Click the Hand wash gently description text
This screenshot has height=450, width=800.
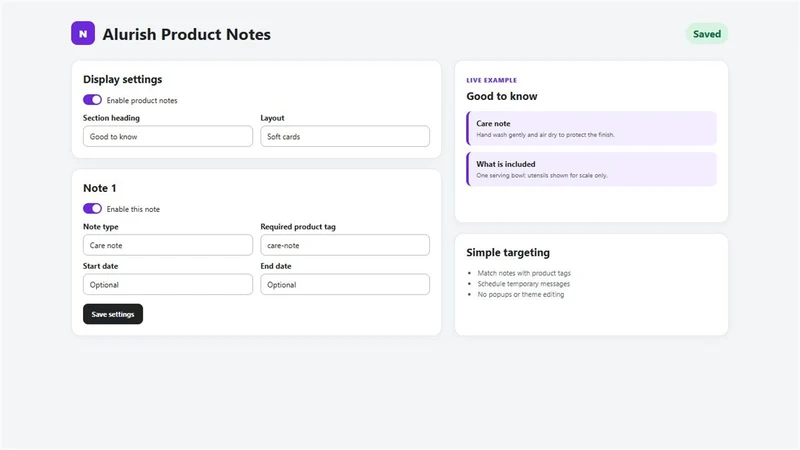[x=545, y=135]
